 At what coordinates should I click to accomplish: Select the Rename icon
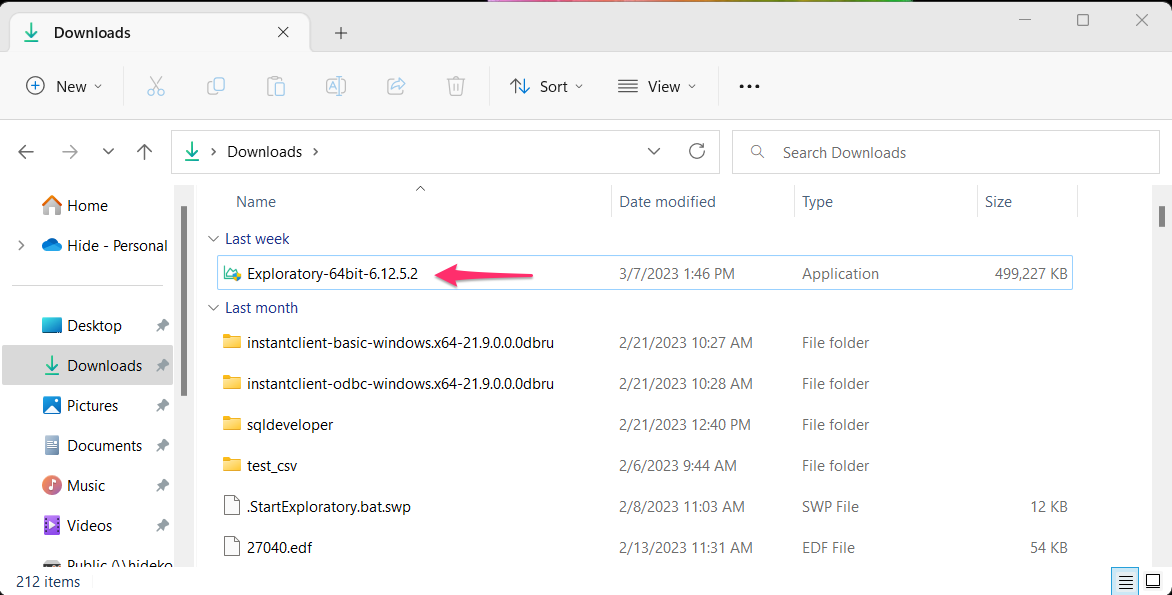336,86
